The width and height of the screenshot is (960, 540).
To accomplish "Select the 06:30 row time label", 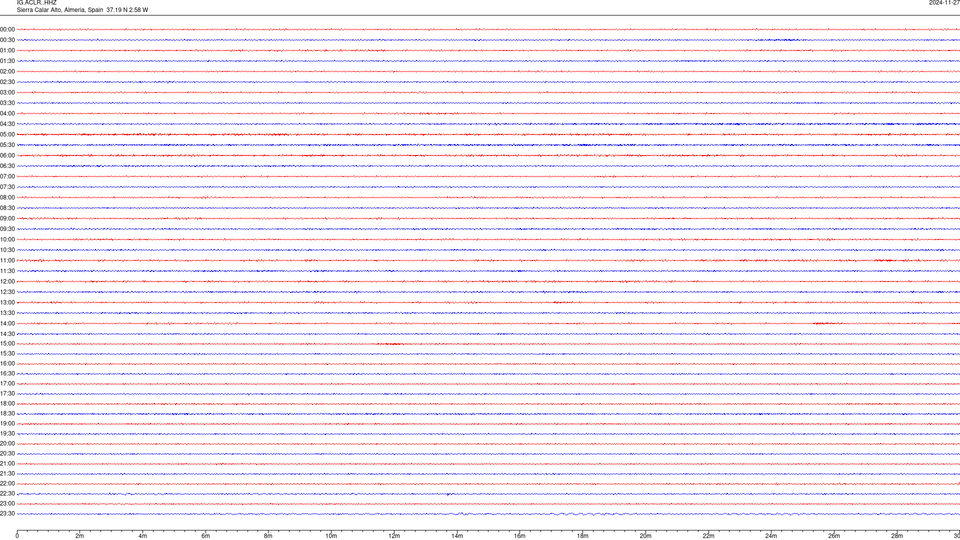I will (x=7, y=166).
